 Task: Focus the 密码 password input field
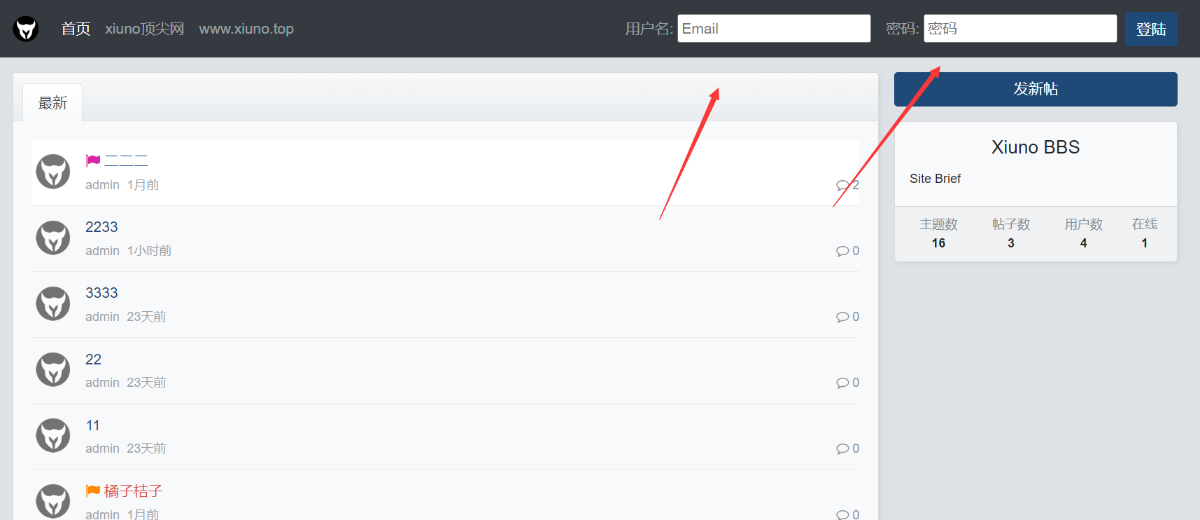tap(1020, 28)
